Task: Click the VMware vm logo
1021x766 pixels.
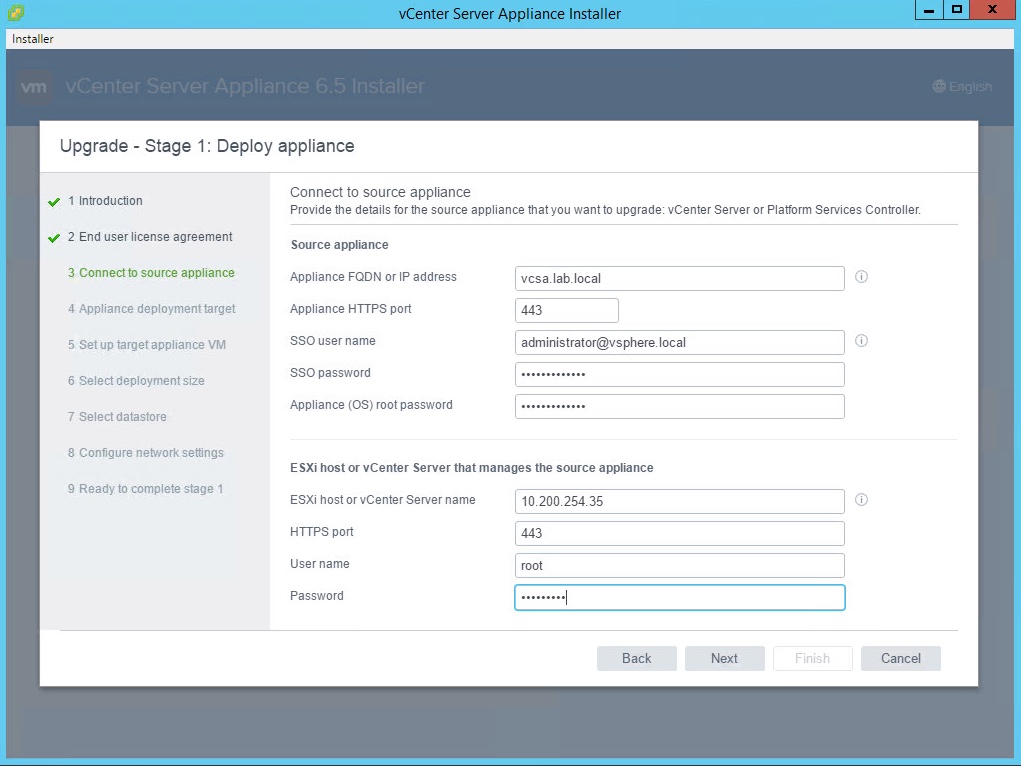Action: pyautogui.click(x=35, y=87)
